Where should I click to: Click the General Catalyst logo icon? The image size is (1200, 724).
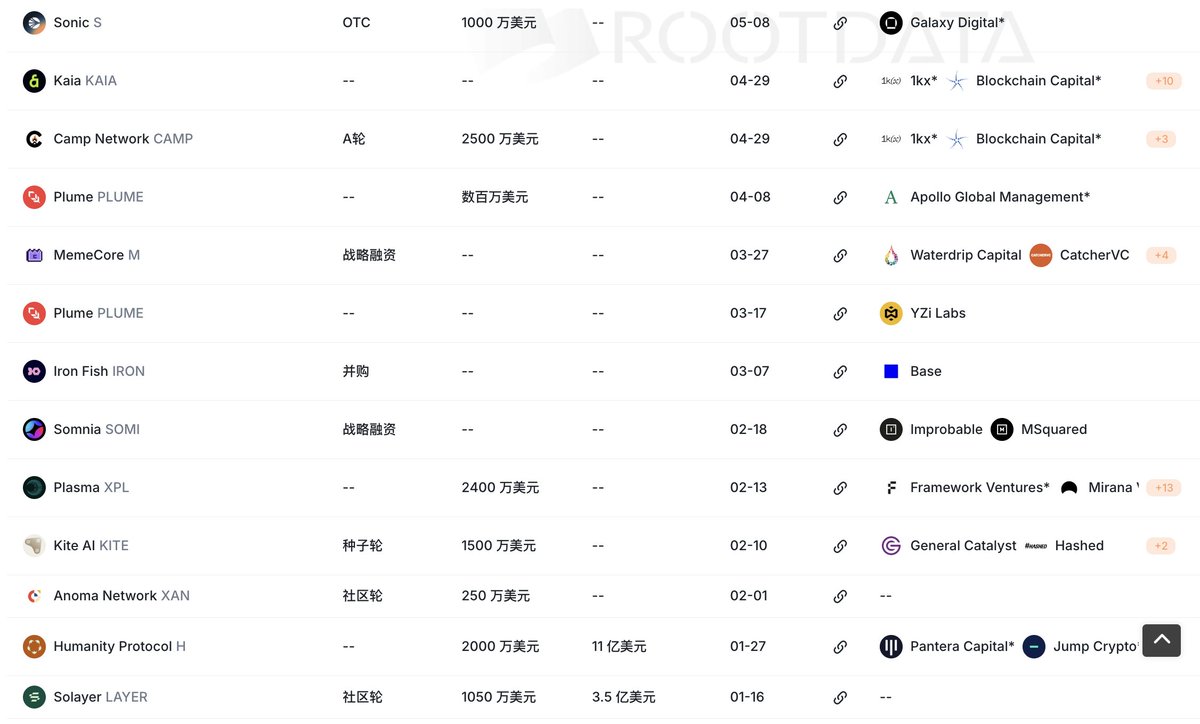pyautogui.click(x=891, y=546)
